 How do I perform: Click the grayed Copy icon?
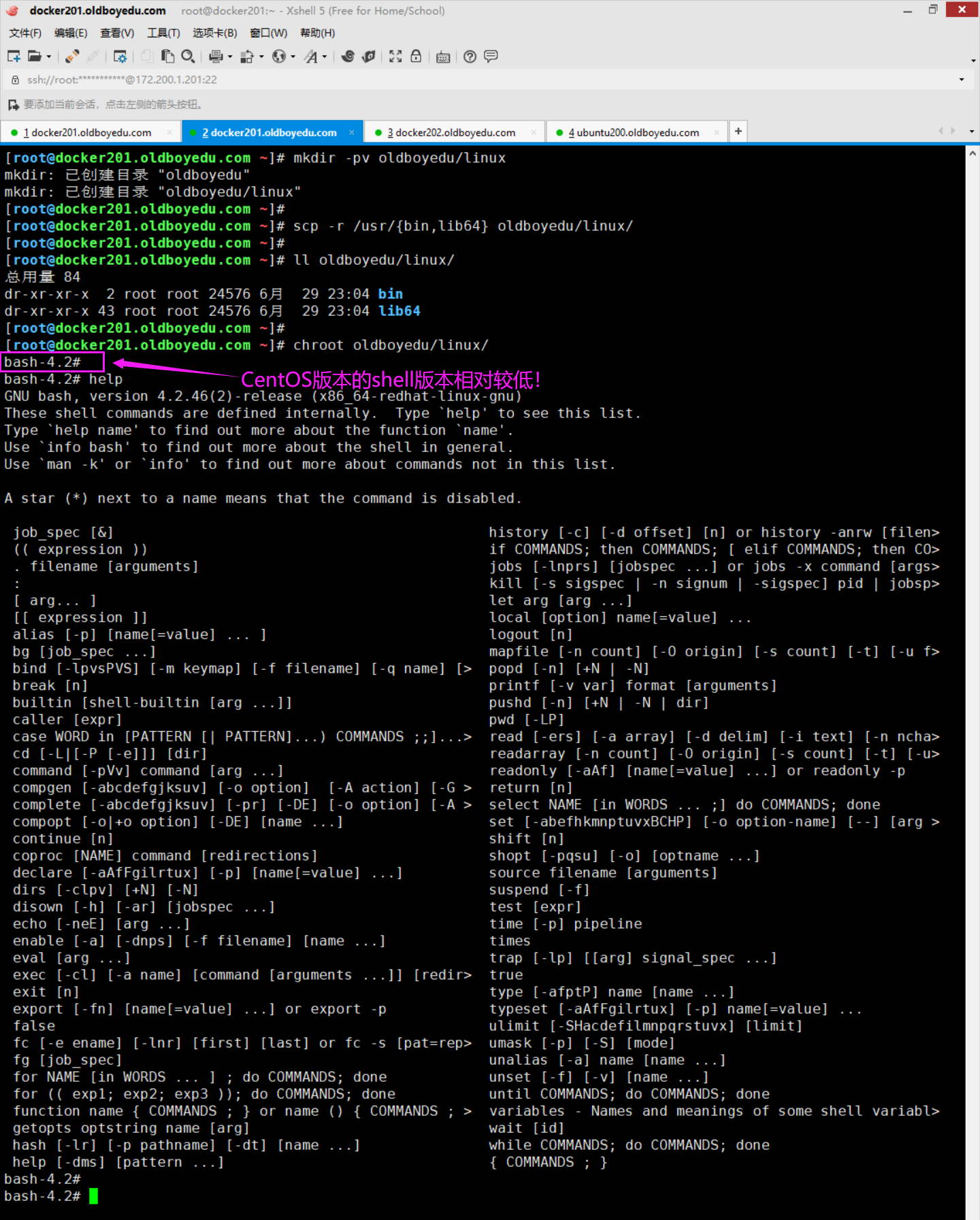tap(147, 57)
